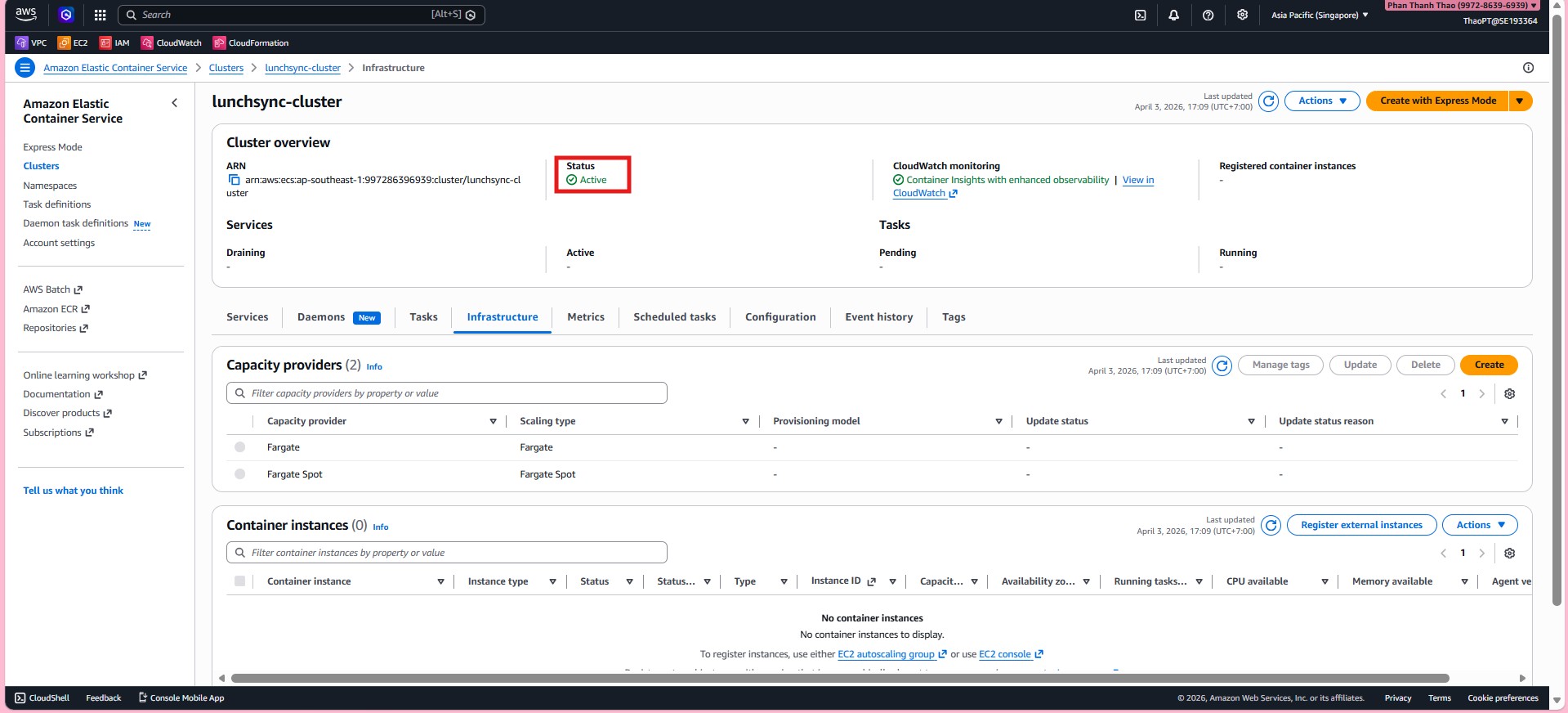This screenshot has height=713, width=1568.
Task: Open the EC2 autoscaling group link
Action: point(886,654)
